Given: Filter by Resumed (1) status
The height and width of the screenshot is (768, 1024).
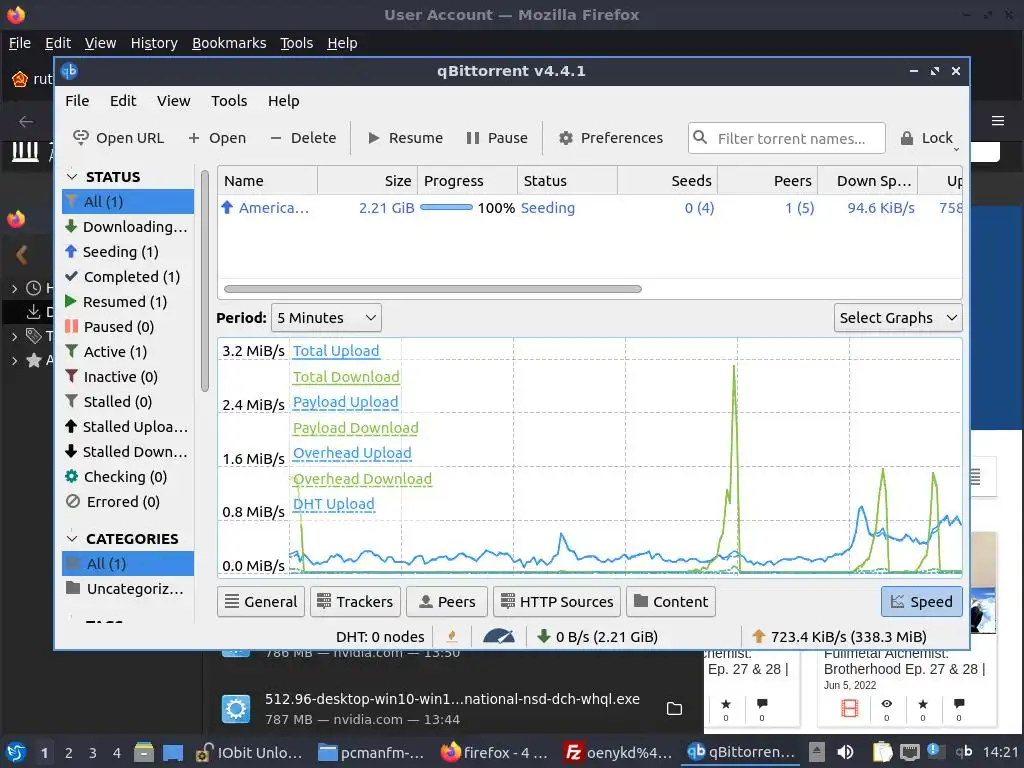Looking at the screenshot, I should pos(128,302).
